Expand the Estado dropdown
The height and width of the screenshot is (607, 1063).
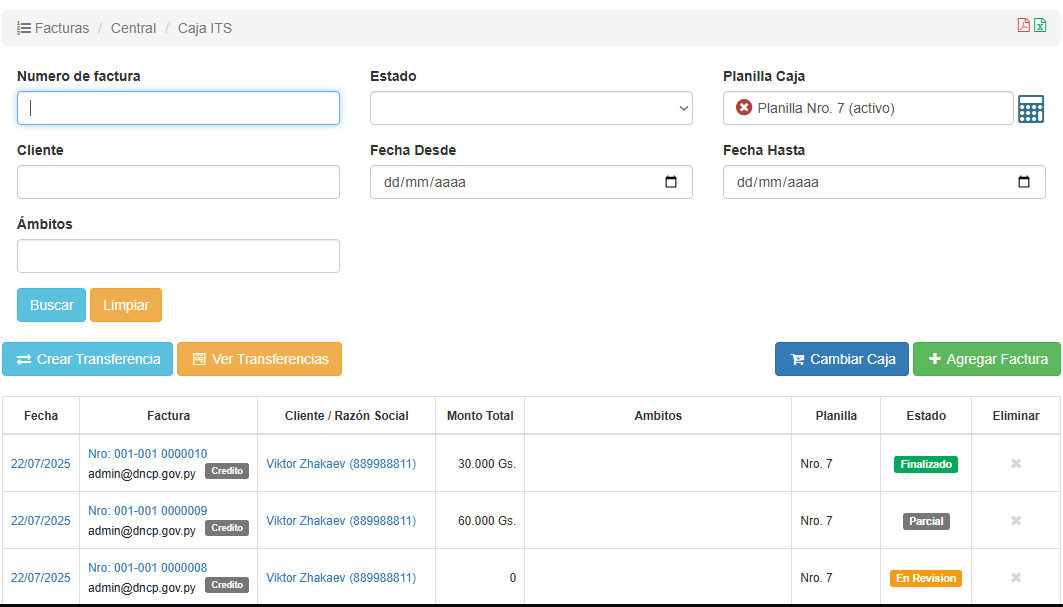point(531,108)
